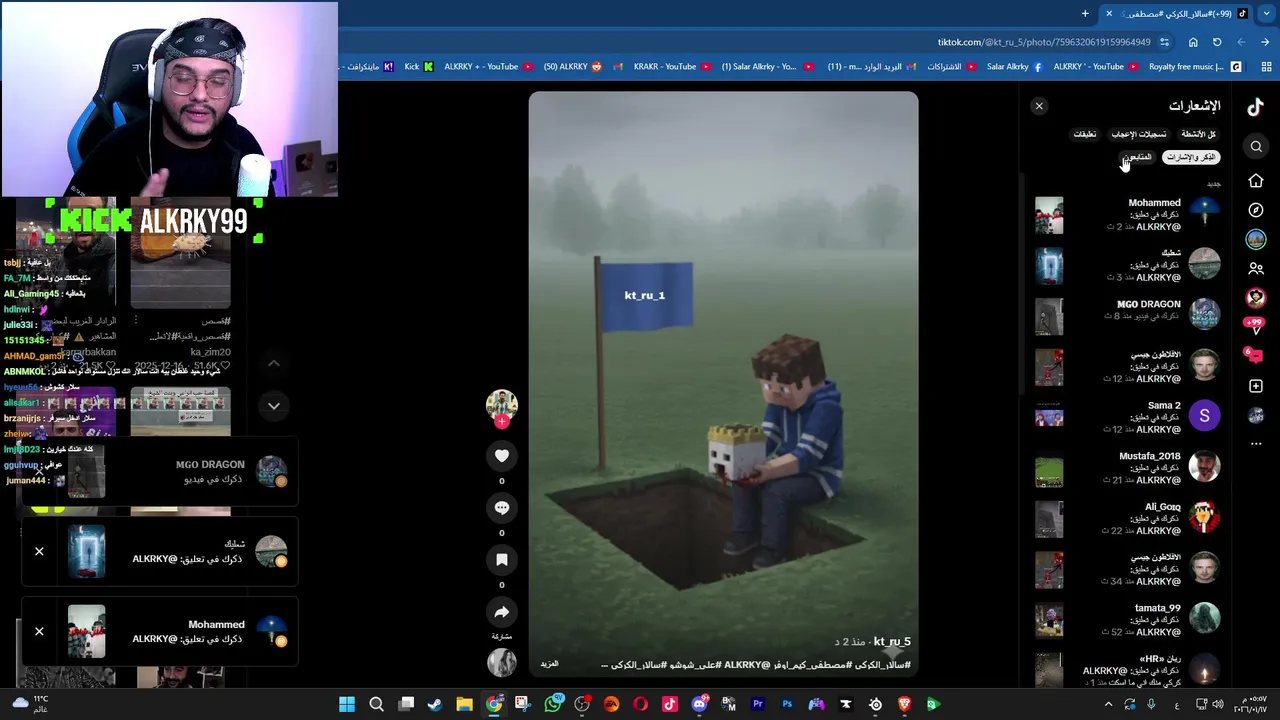Open TikTok search from sidebar magnifier
The width and height of the screenshot is (1280, 720).
click(1256, 147)
